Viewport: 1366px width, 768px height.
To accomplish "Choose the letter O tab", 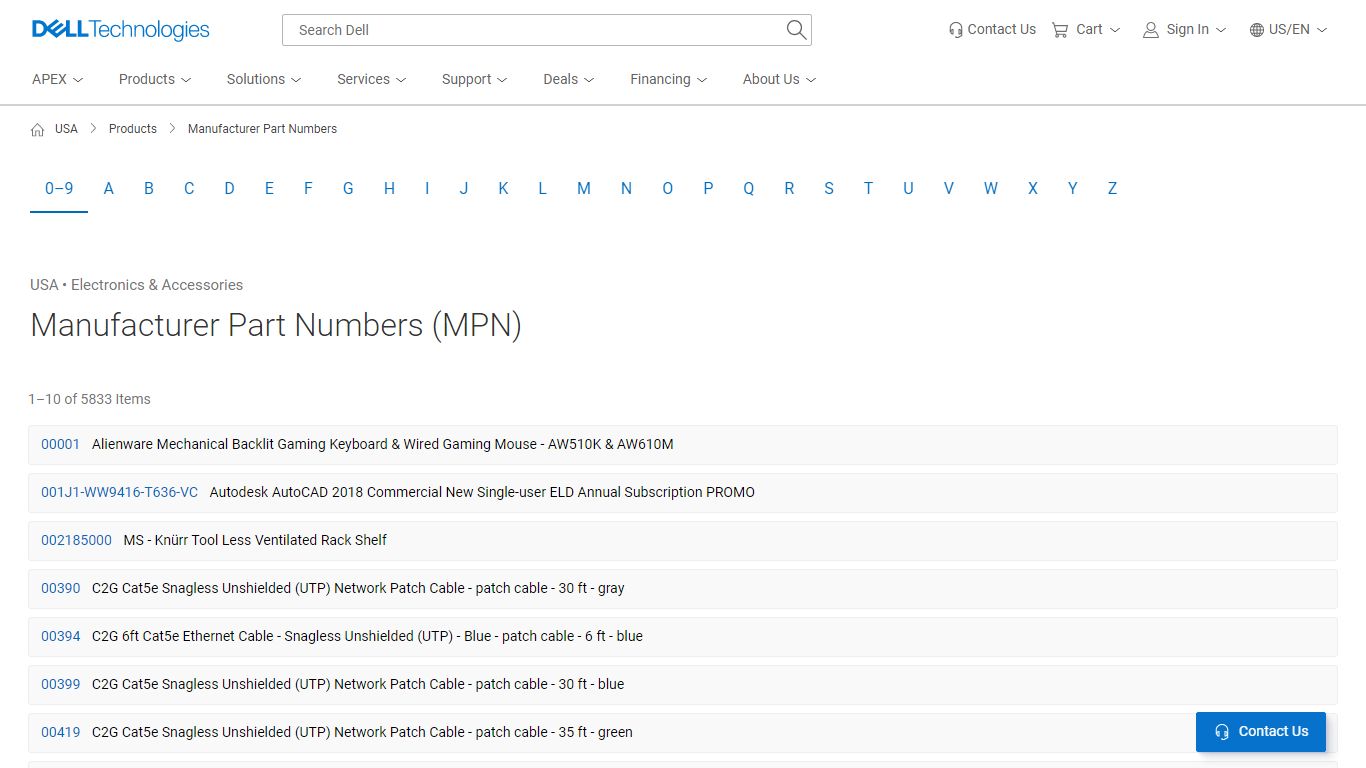I will pos(667,188).
